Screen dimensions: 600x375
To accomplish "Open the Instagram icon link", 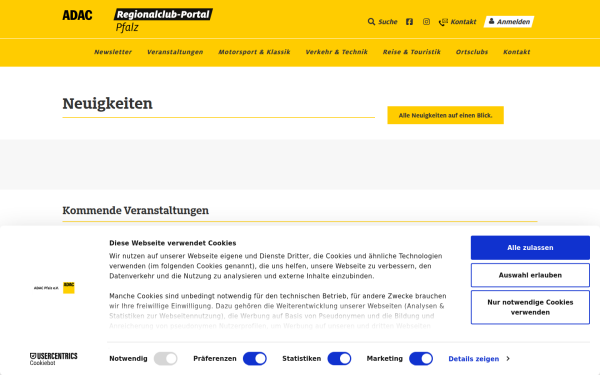I will [426, 22].
